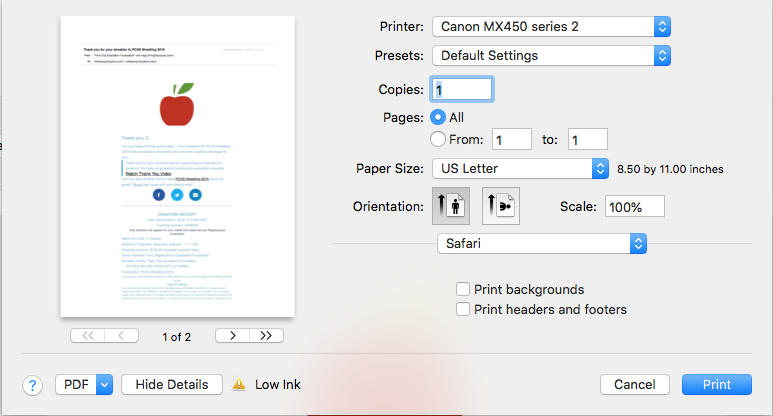
Task: Select the All pages radio button
Action: [438, 117]
